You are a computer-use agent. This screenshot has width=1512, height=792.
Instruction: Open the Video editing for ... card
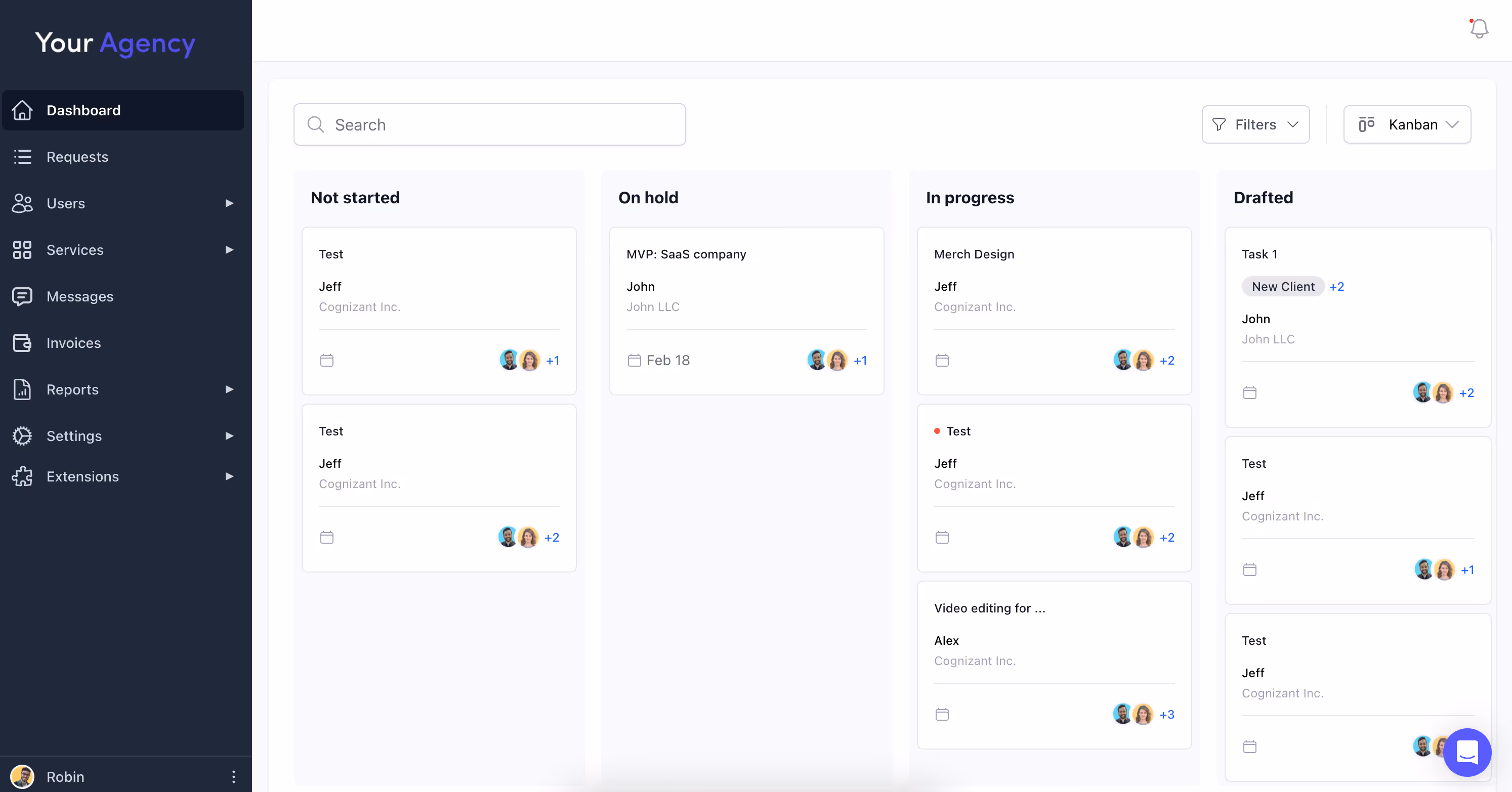tap(1054, 665)
